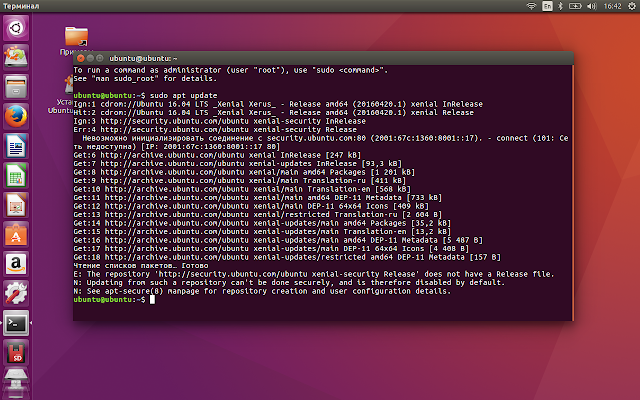640x400 pixels.
Task: Open the Examples folder on desktop
Action: (x=76, y=37)
